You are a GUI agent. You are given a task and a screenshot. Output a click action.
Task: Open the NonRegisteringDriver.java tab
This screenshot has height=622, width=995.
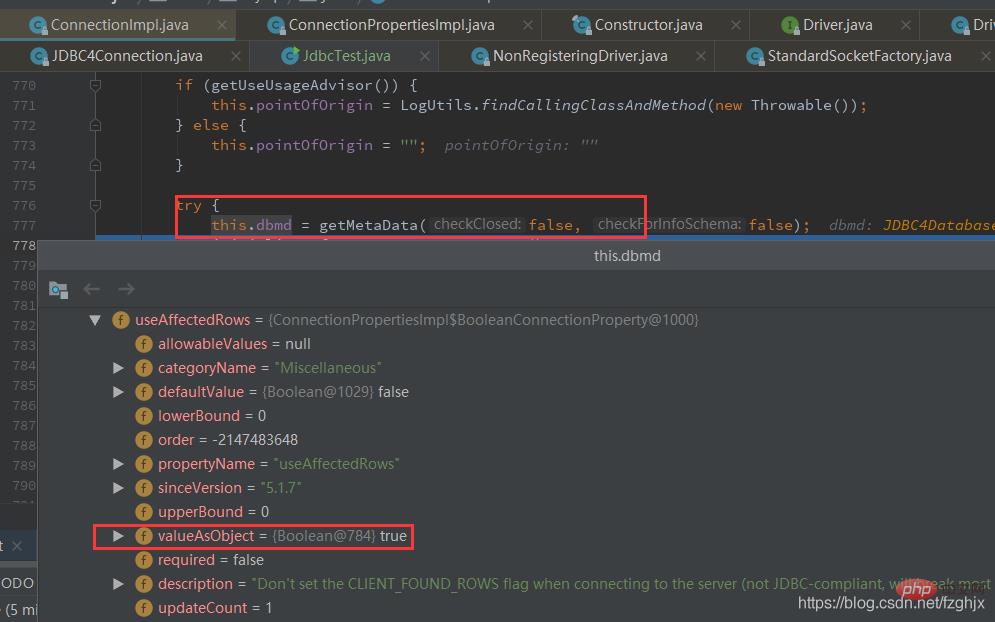coord(580,56)
